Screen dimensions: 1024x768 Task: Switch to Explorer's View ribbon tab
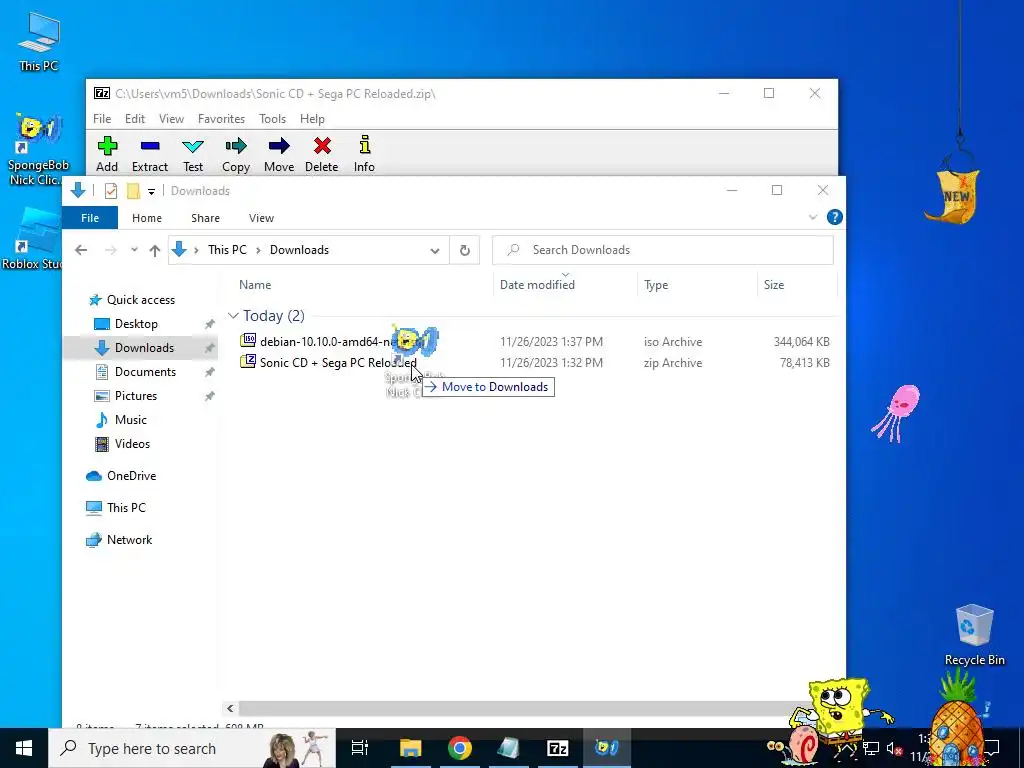tap(261, 218)
